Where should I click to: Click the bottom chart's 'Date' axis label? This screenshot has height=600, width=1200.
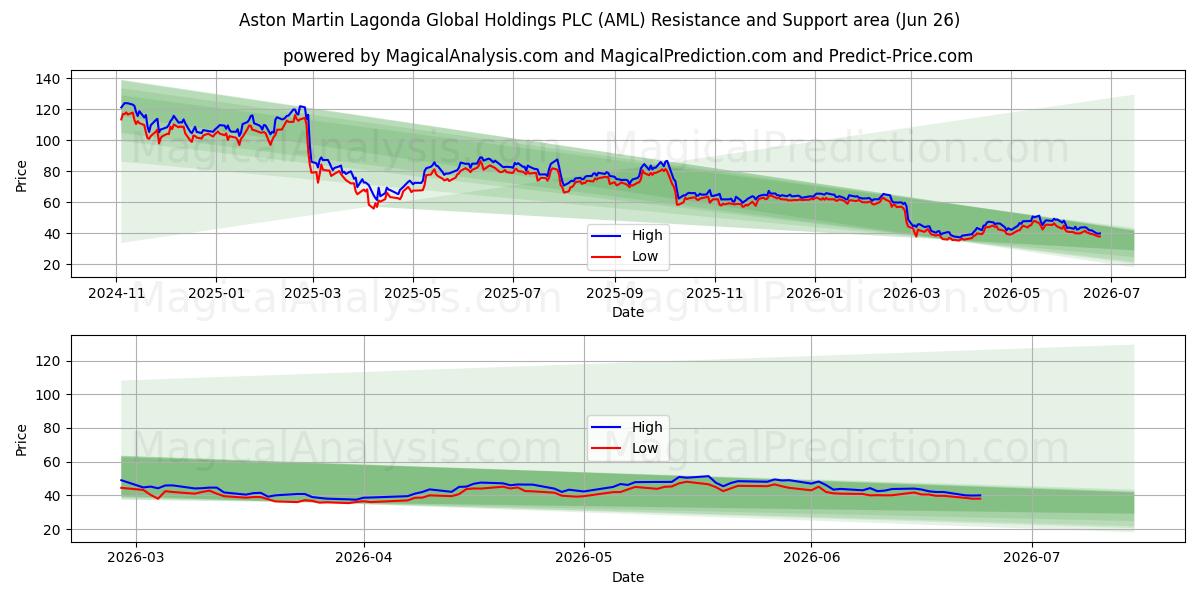pos(627,577)
